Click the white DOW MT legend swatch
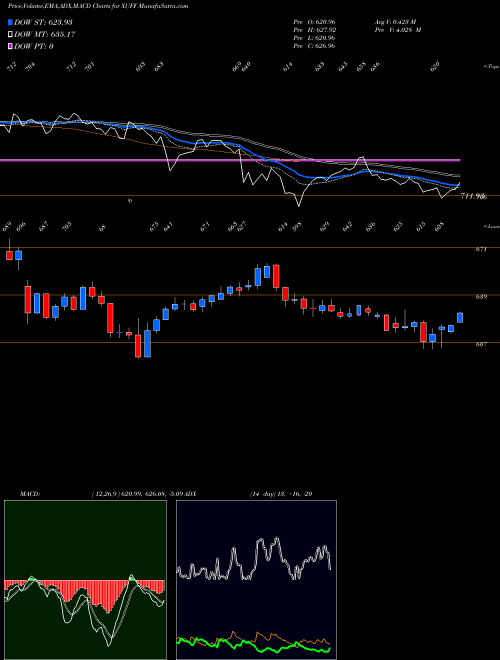 coord(10,34)
